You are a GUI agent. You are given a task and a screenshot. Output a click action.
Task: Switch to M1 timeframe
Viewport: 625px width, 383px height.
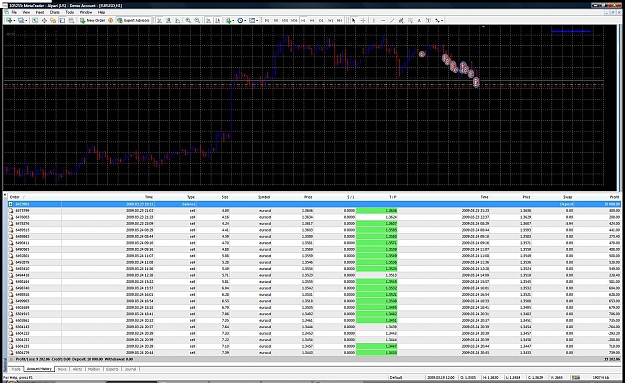[267, 20]
